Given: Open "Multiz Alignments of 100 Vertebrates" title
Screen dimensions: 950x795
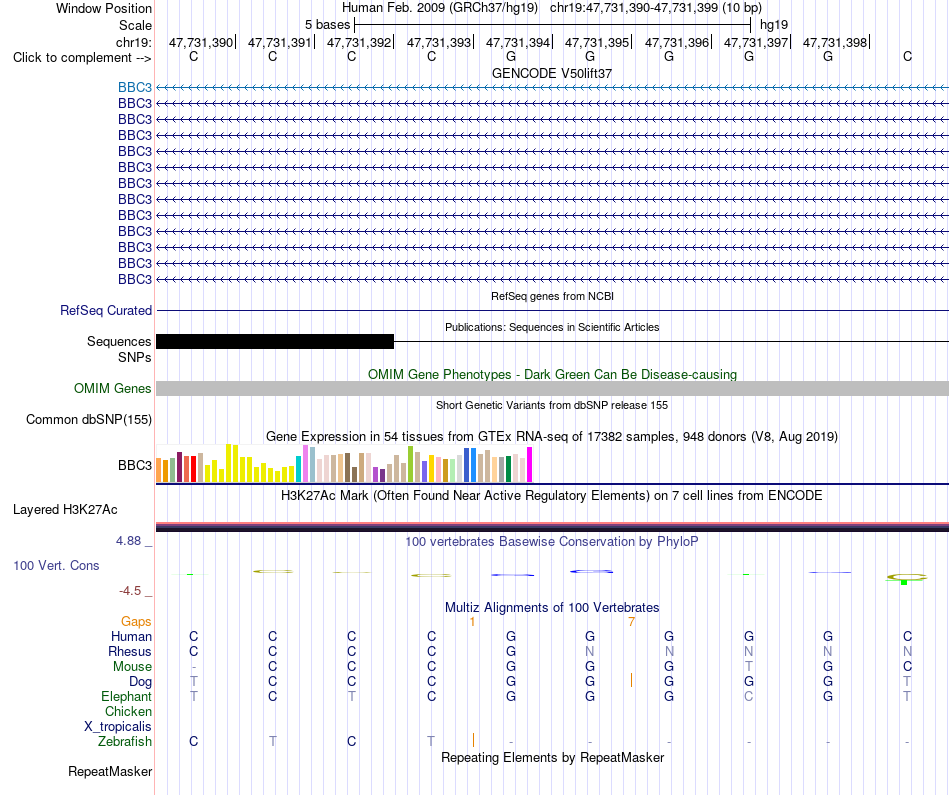Looking at the screenshot, I should click(x=552, y=608).
